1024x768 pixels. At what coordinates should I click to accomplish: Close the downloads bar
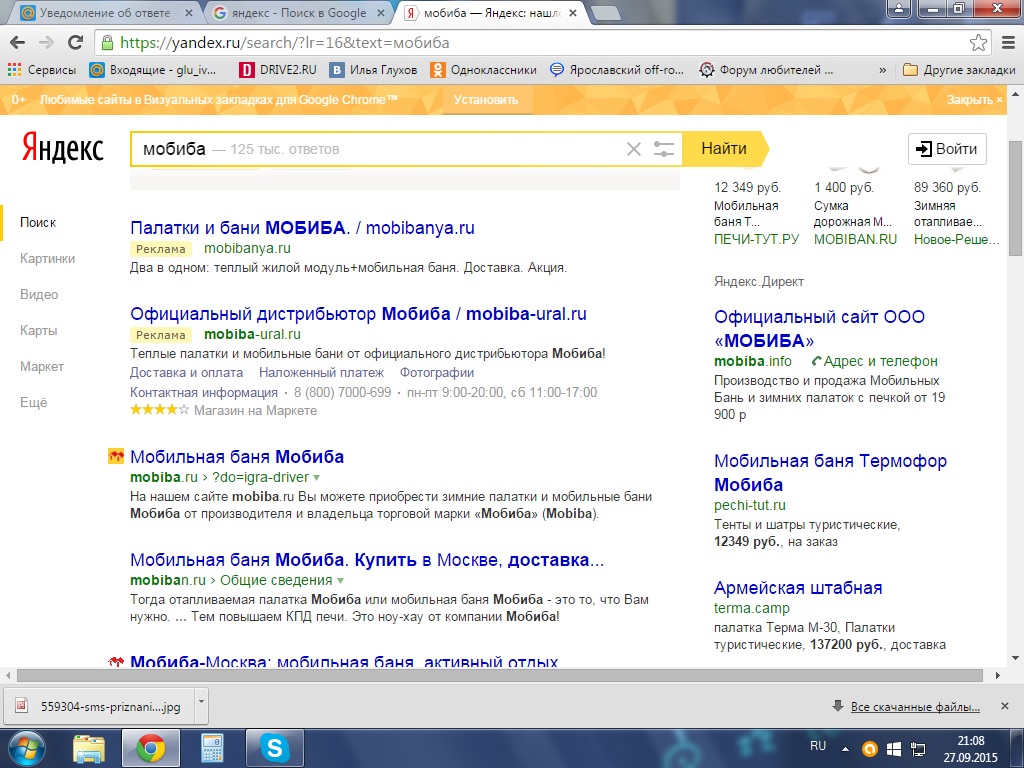(x=1005, y=706)
